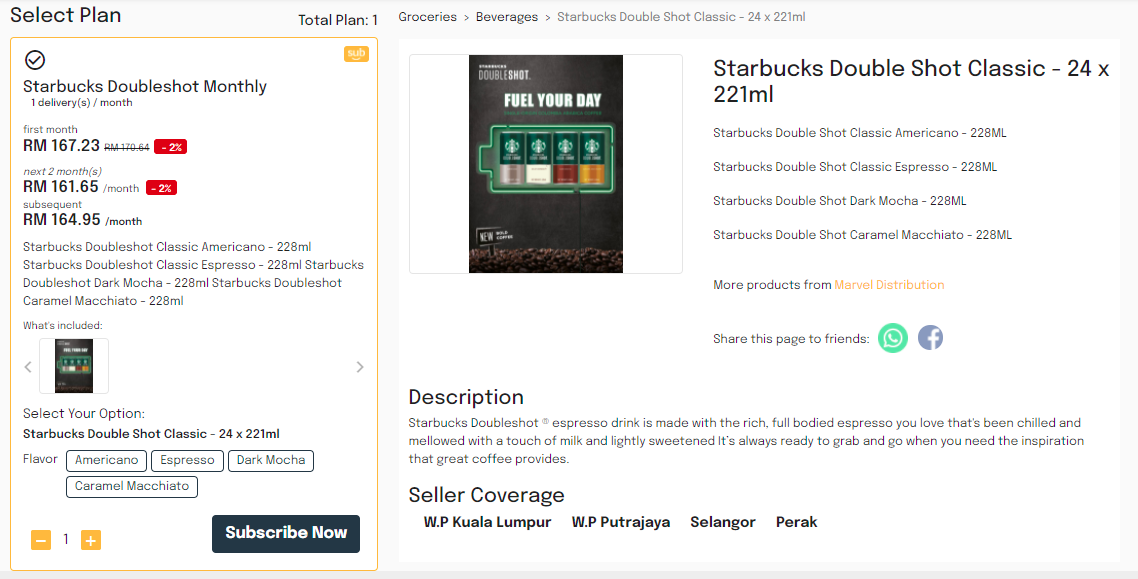This screenshot has width=1138, height=579.
Task: Click the last breadcrumb product name
Action: click(x=681, y=17)
